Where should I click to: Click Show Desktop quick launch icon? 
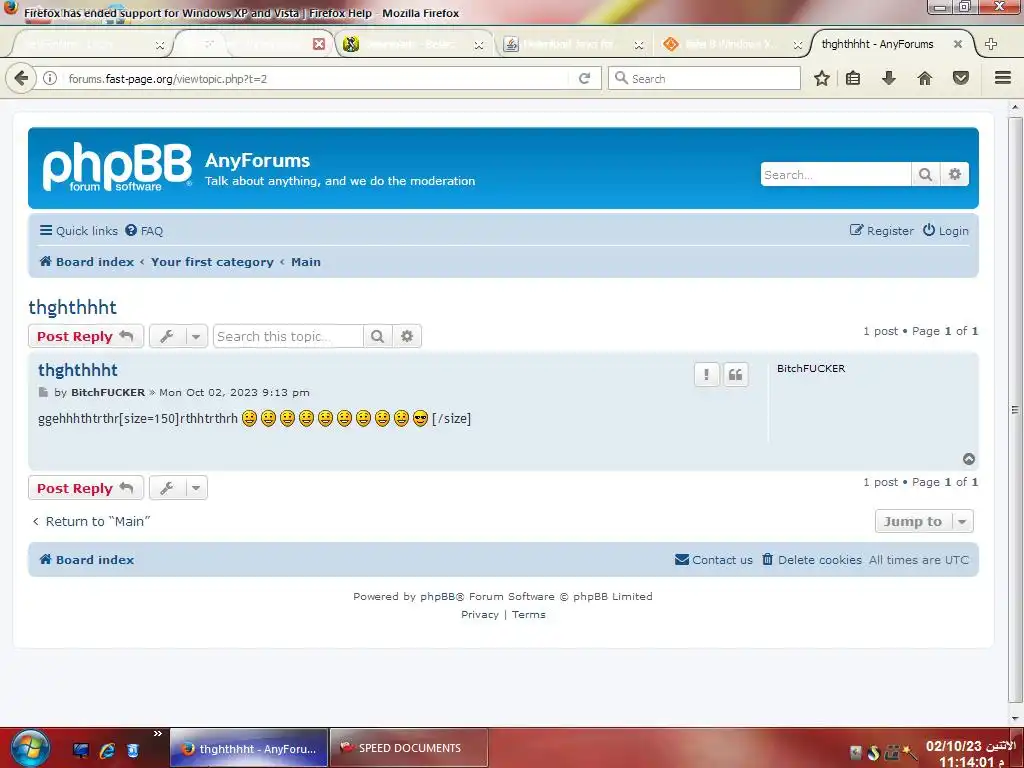tap(81, 750)
